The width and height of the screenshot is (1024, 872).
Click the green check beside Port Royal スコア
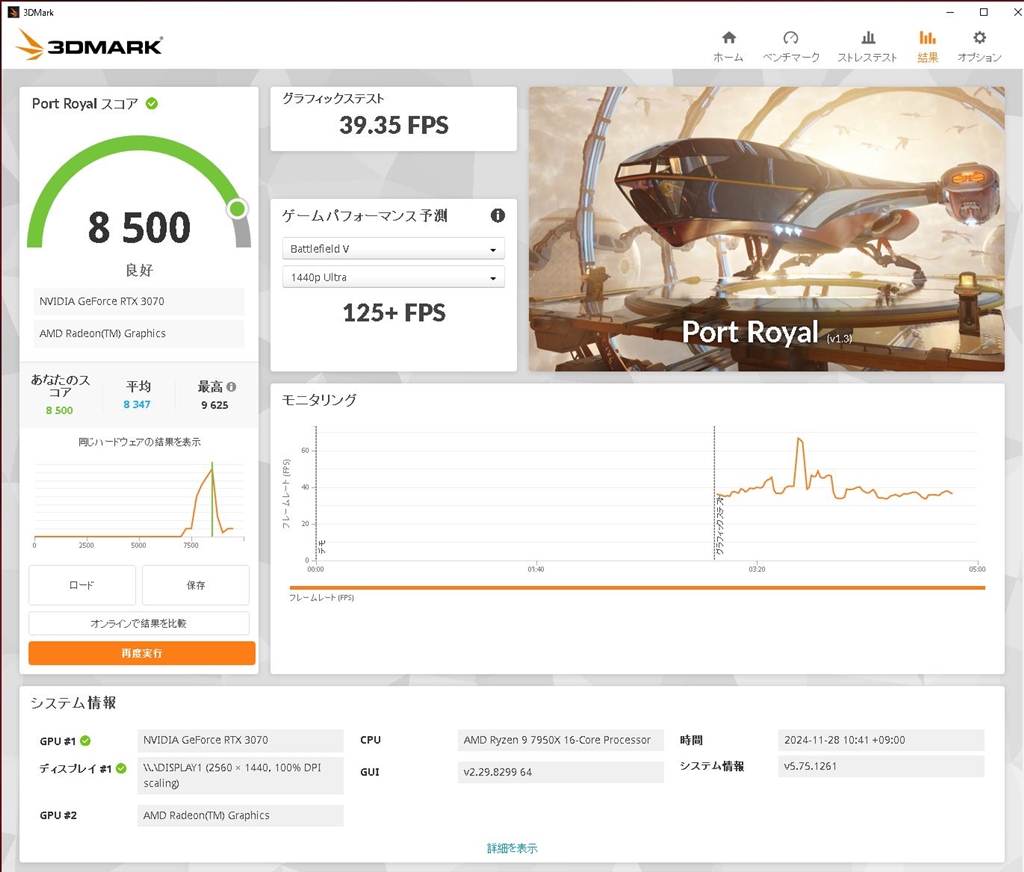click(152, 103)
